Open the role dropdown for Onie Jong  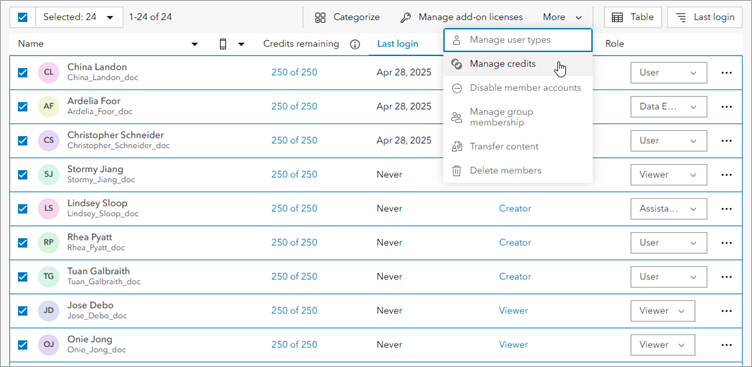point(663,345)
